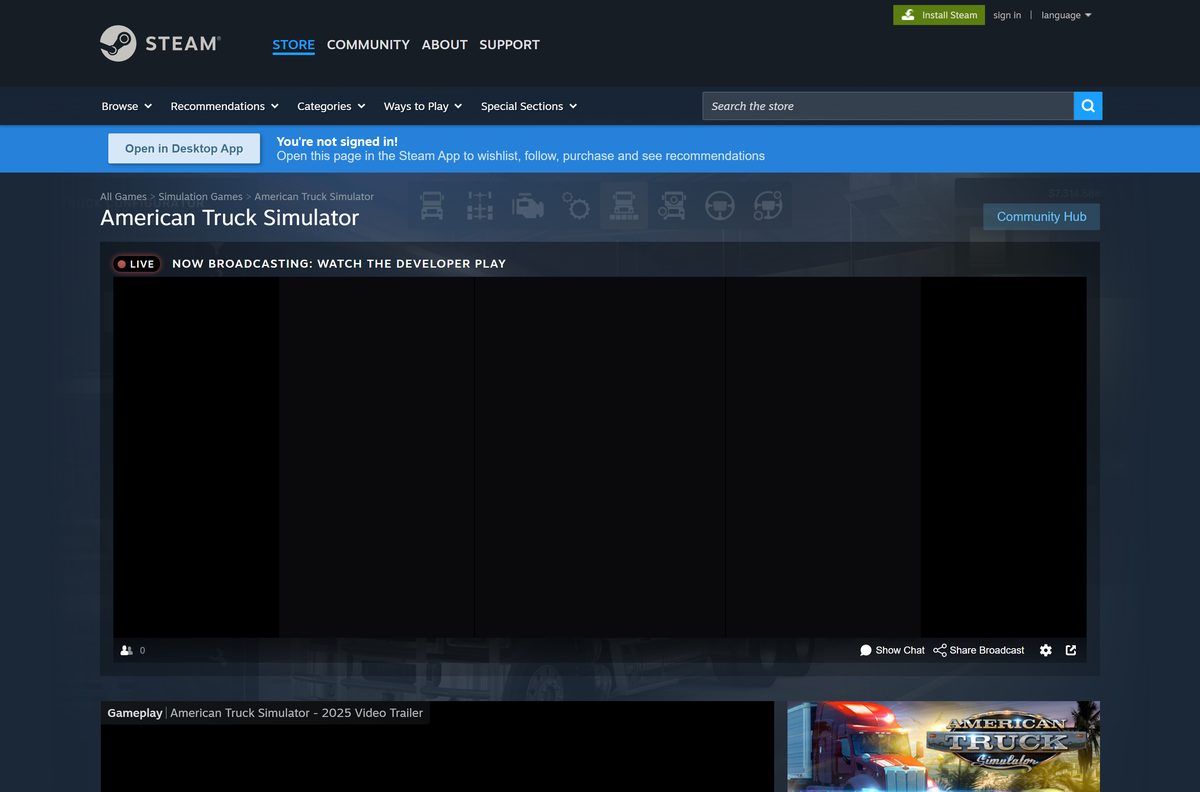The height and width of the screenshot is (792, 1200).
Task: Open the ABOUT page
Action: click(444, 45)
